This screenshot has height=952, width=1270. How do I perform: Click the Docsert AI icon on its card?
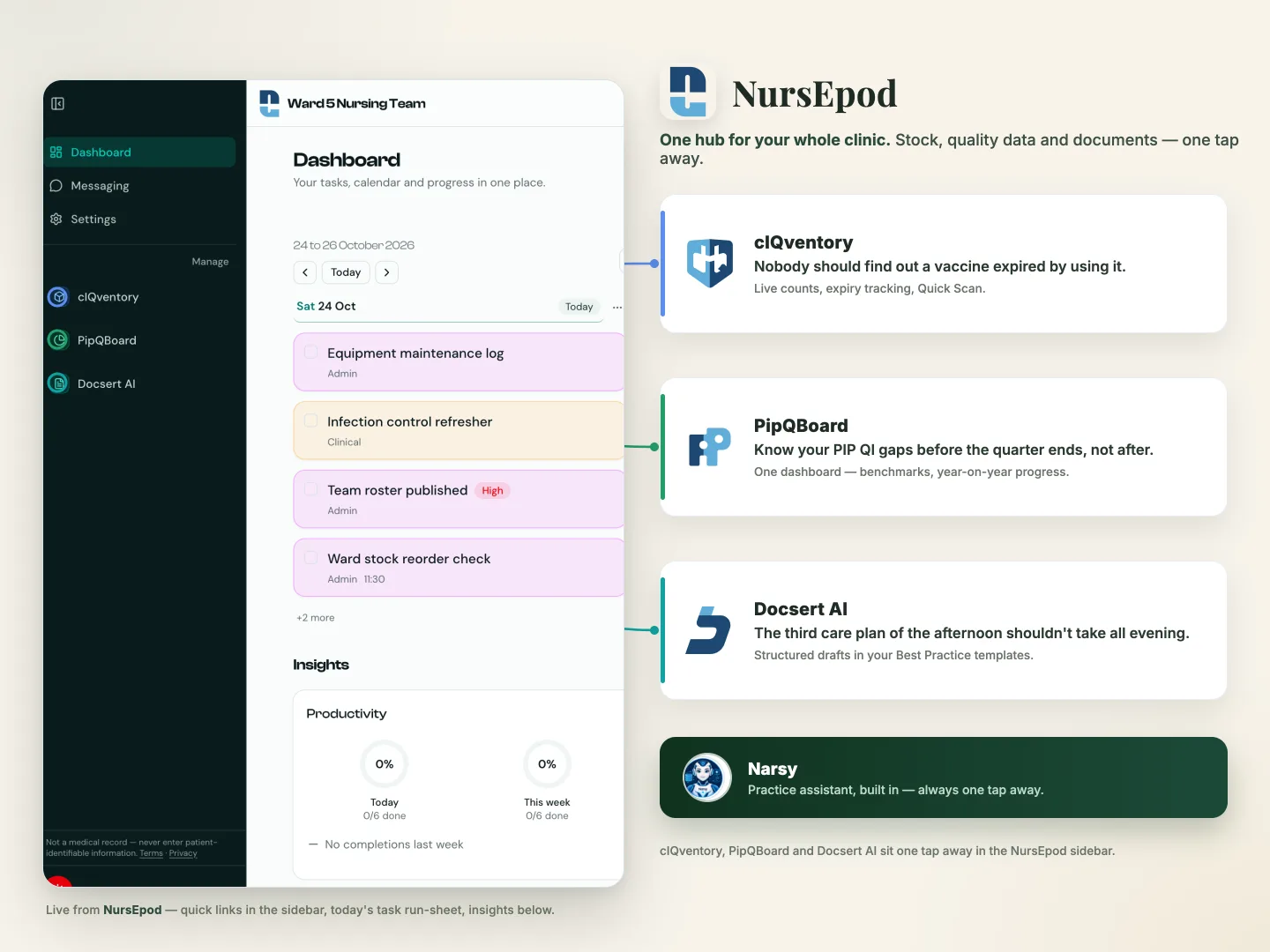pos(708,630)
